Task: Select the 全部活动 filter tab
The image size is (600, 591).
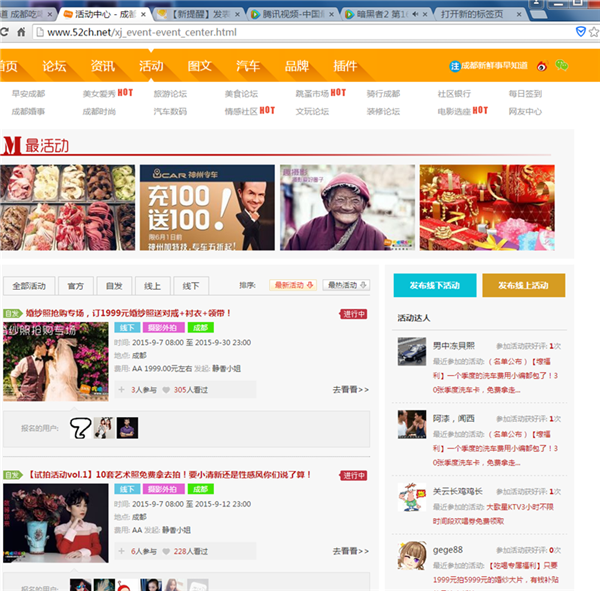Action: [x=29, y=286]
